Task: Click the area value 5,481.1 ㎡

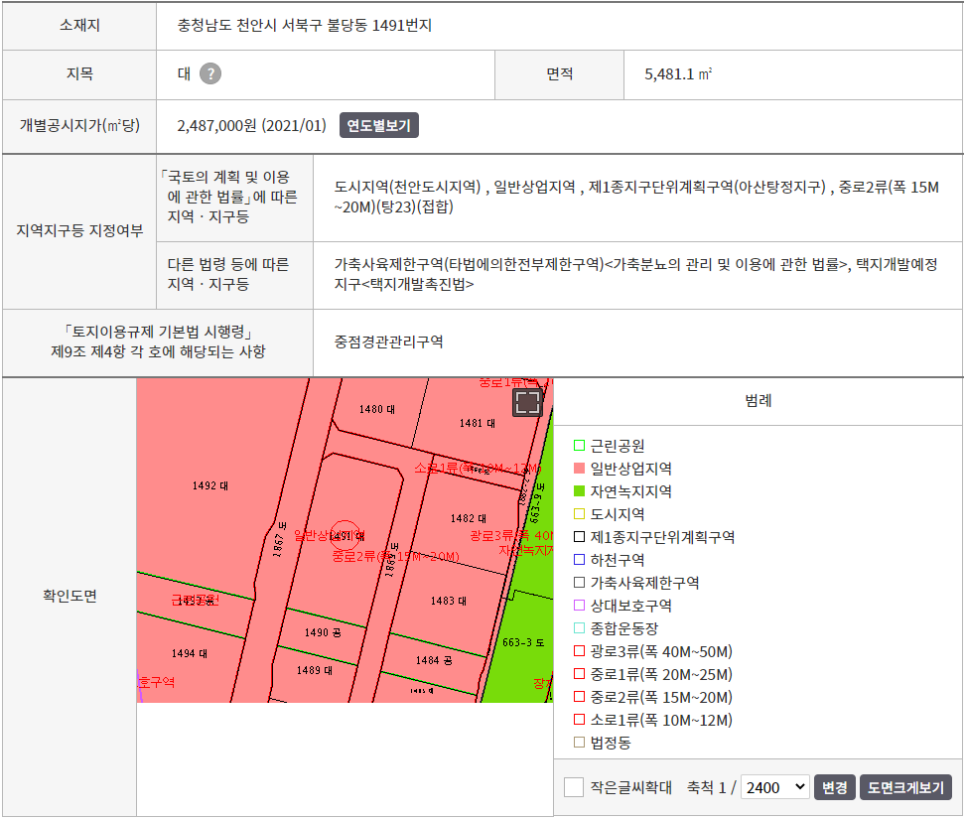Action: pyautogui.click(x=678, y=74)
